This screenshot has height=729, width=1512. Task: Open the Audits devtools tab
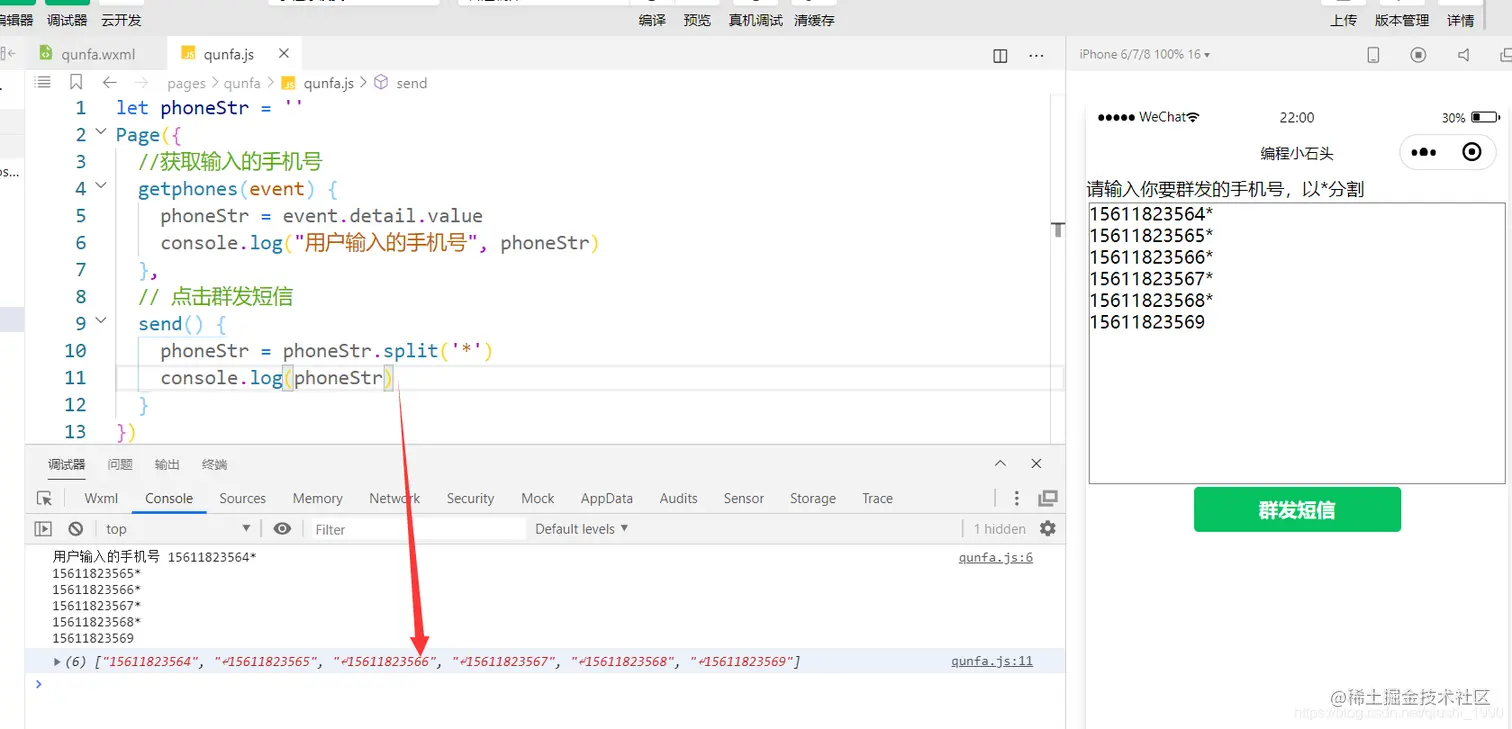point(679,498)
